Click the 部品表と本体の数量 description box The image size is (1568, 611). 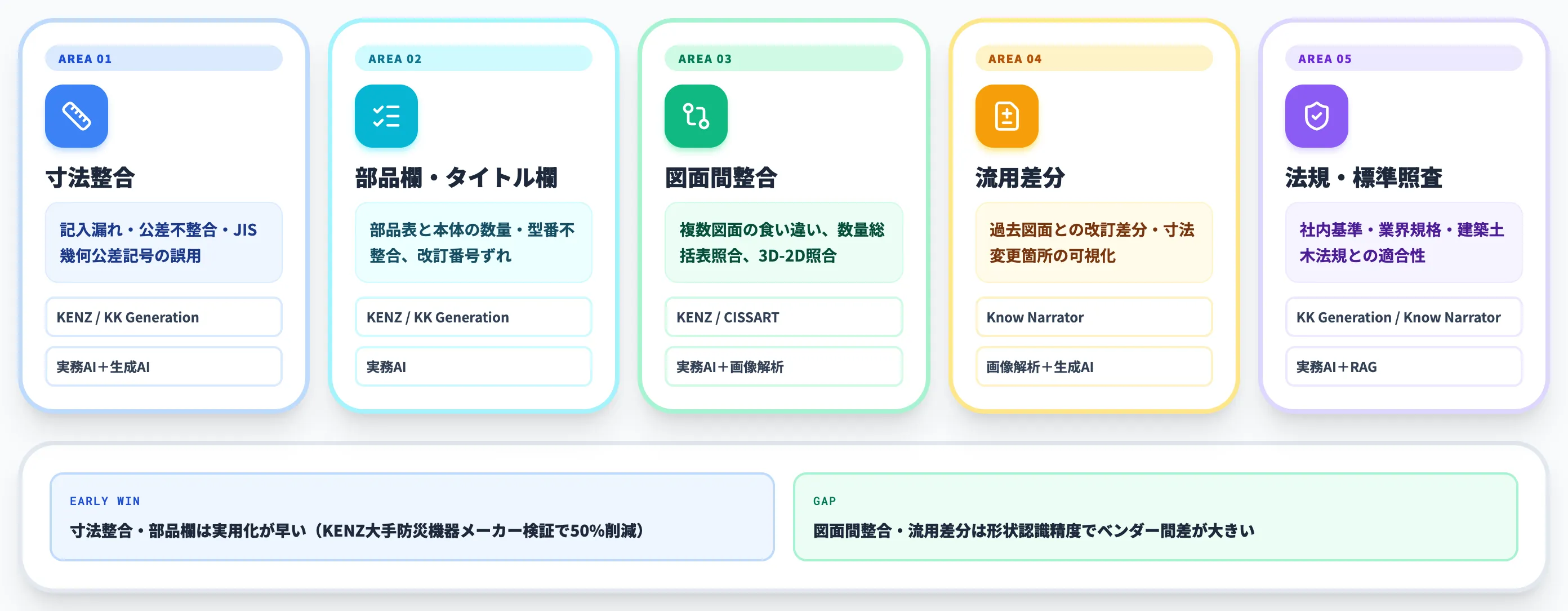[474, 242]
